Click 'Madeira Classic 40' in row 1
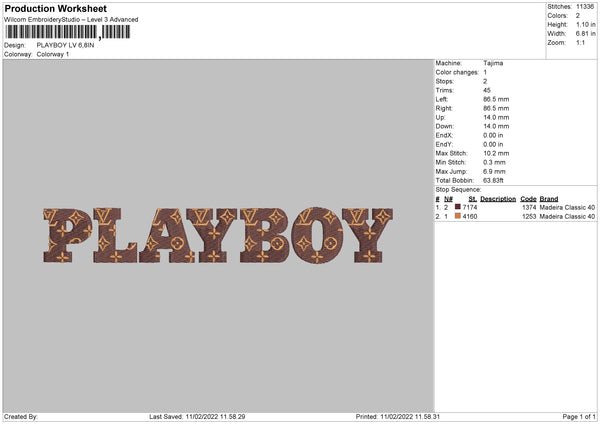Image resolution: width=600 pixels, height=424 pixels. coord(567,207)
